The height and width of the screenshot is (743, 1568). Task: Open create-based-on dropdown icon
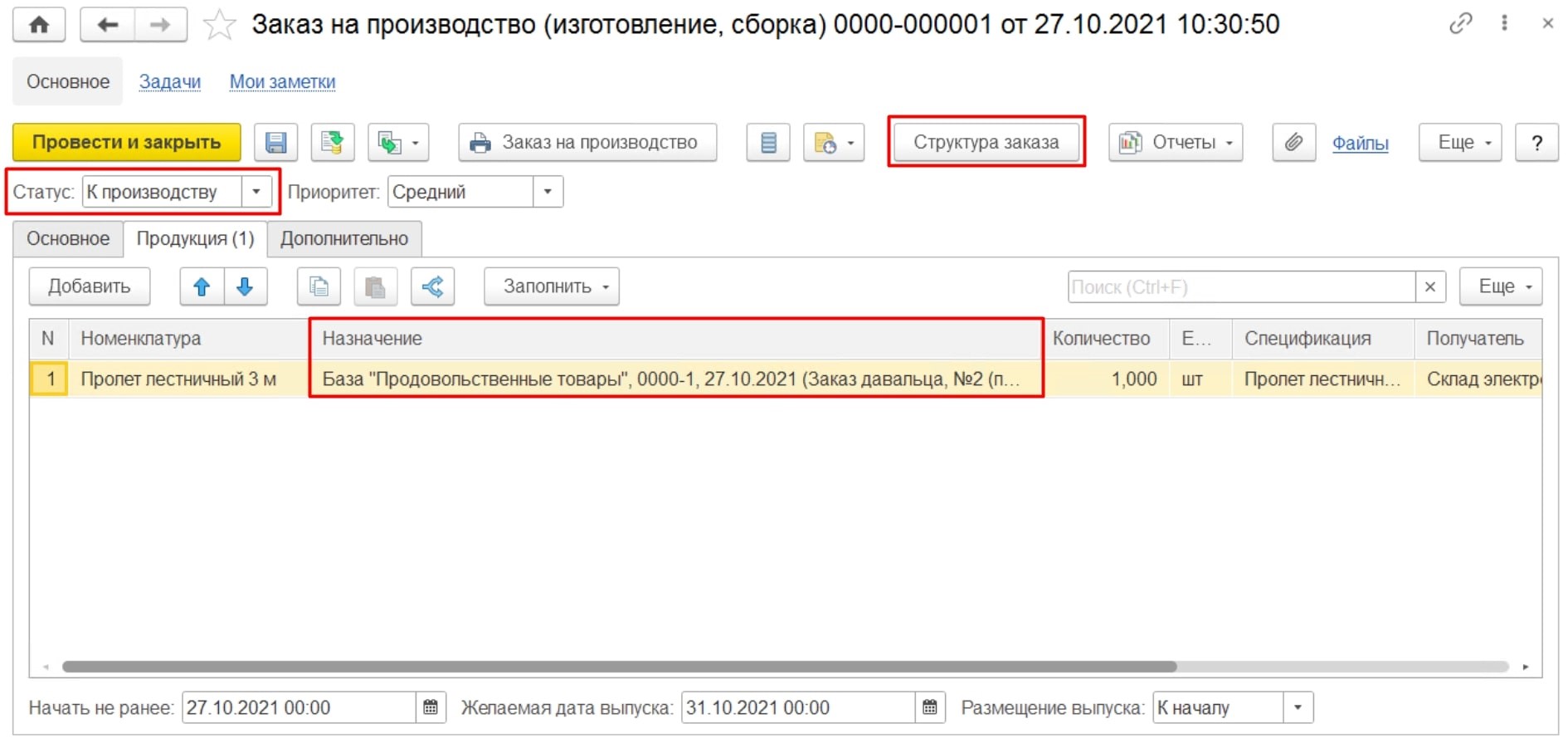click(398, 143)
